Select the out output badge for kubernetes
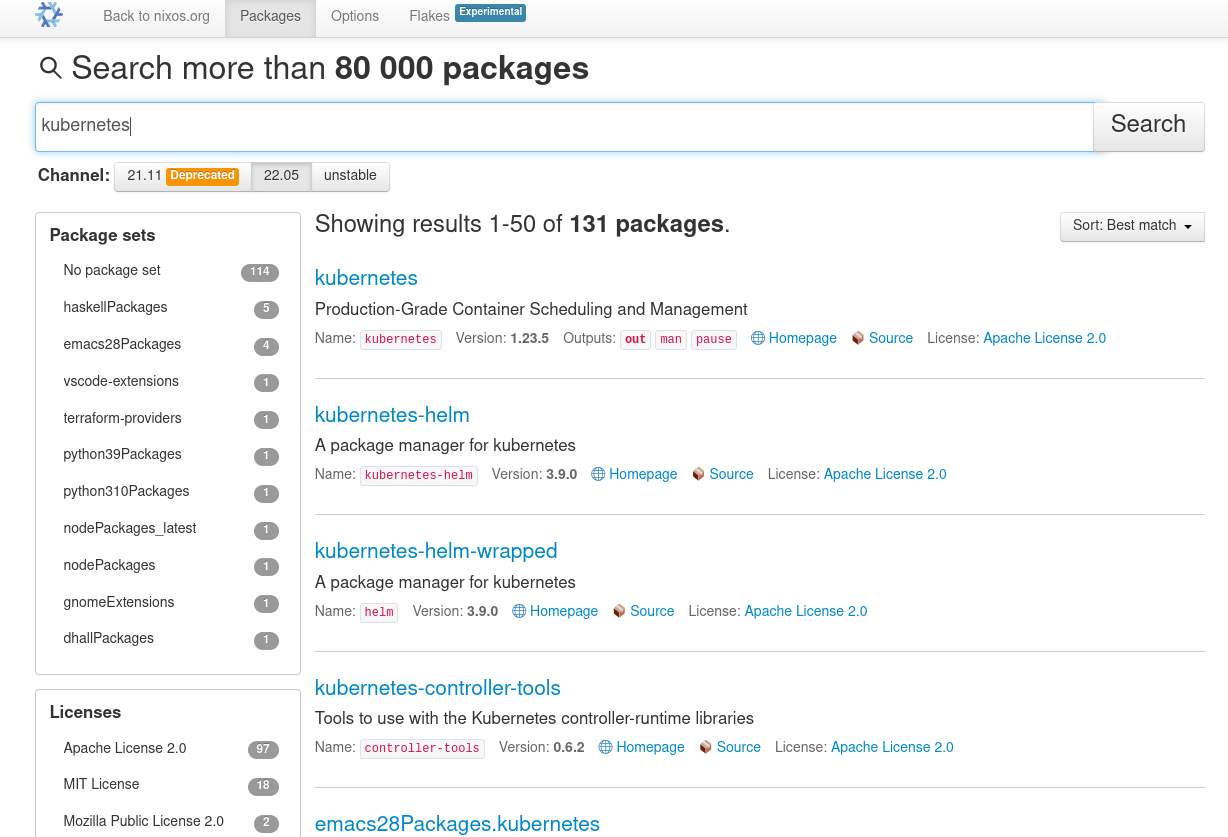 (635, 340)
